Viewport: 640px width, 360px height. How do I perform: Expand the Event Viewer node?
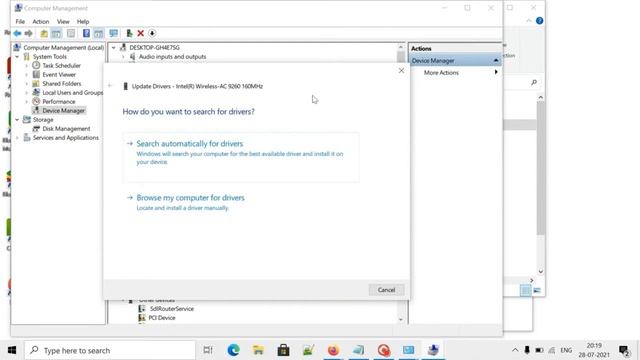[x=27, y=75]
